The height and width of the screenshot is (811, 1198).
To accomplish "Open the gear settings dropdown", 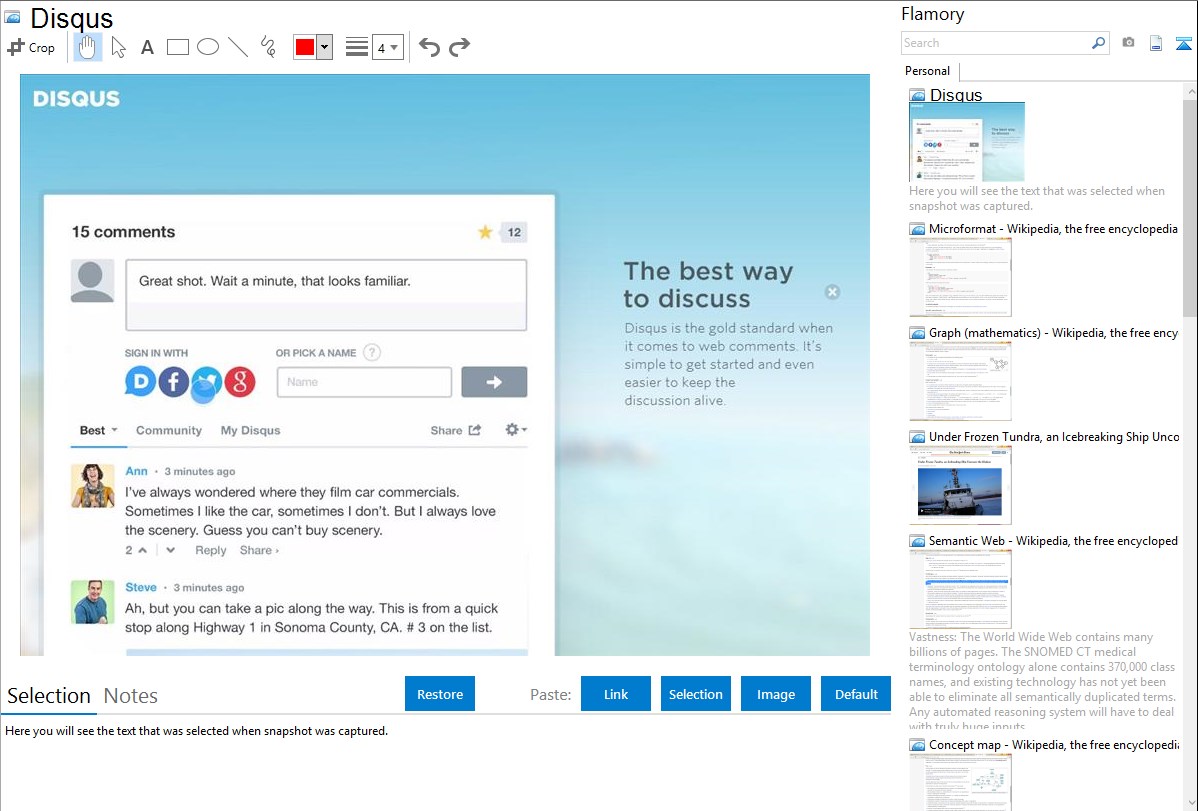I will pyautogui.click(x=516, y=430).
